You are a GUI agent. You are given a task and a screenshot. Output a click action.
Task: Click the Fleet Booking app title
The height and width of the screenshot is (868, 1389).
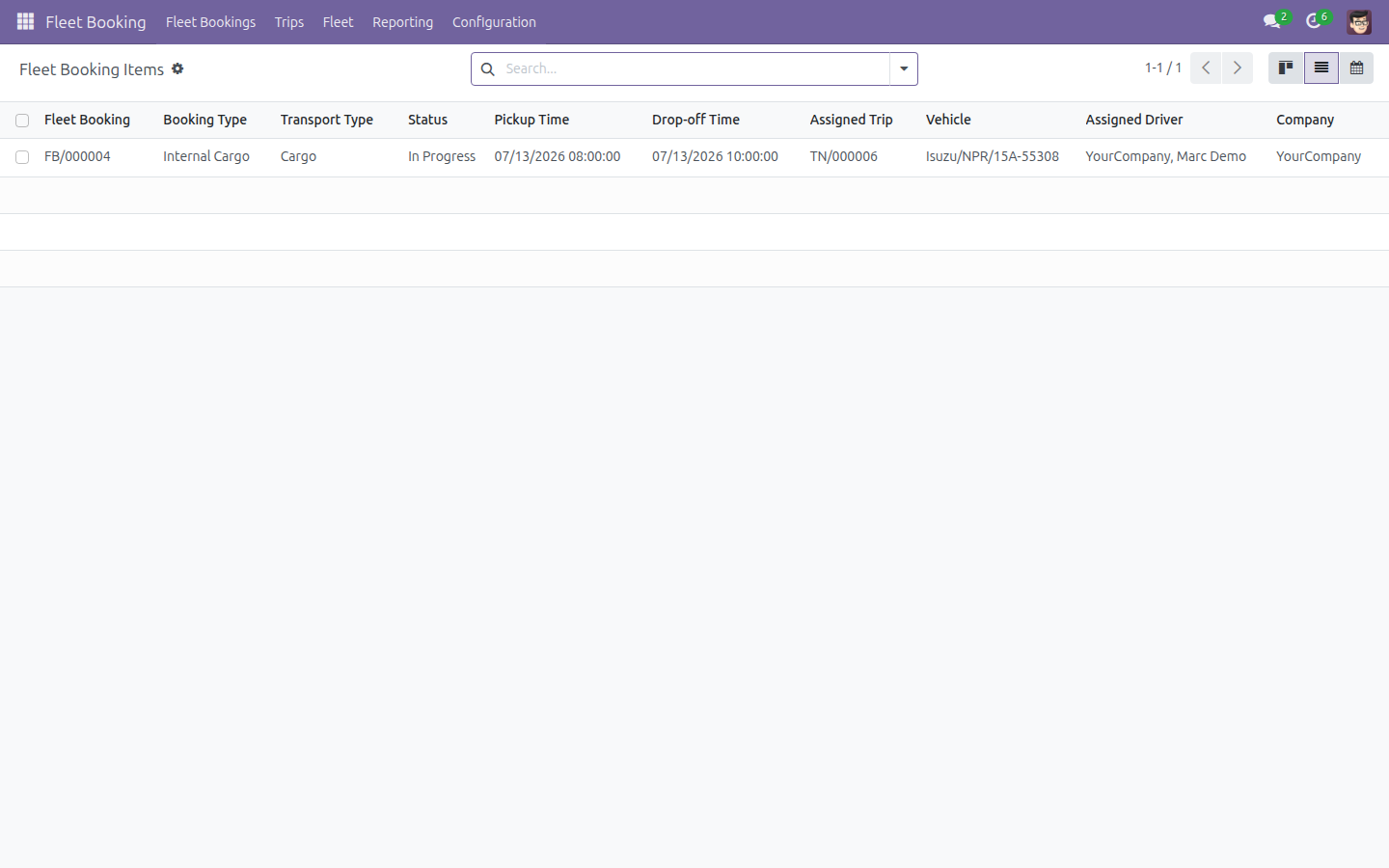95,22
